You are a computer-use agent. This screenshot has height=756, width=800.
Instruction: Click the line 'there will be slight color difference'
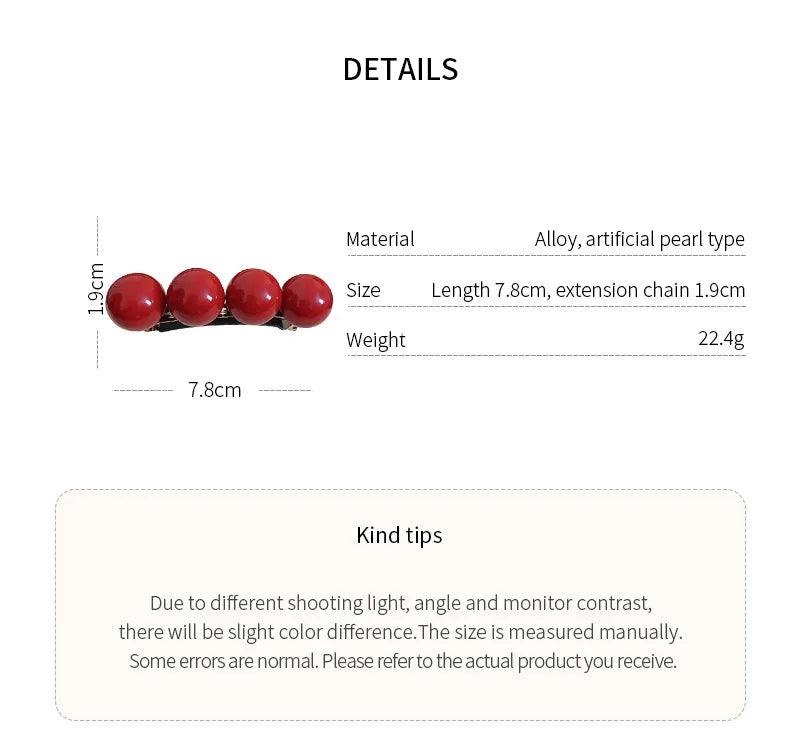(400, 632)
